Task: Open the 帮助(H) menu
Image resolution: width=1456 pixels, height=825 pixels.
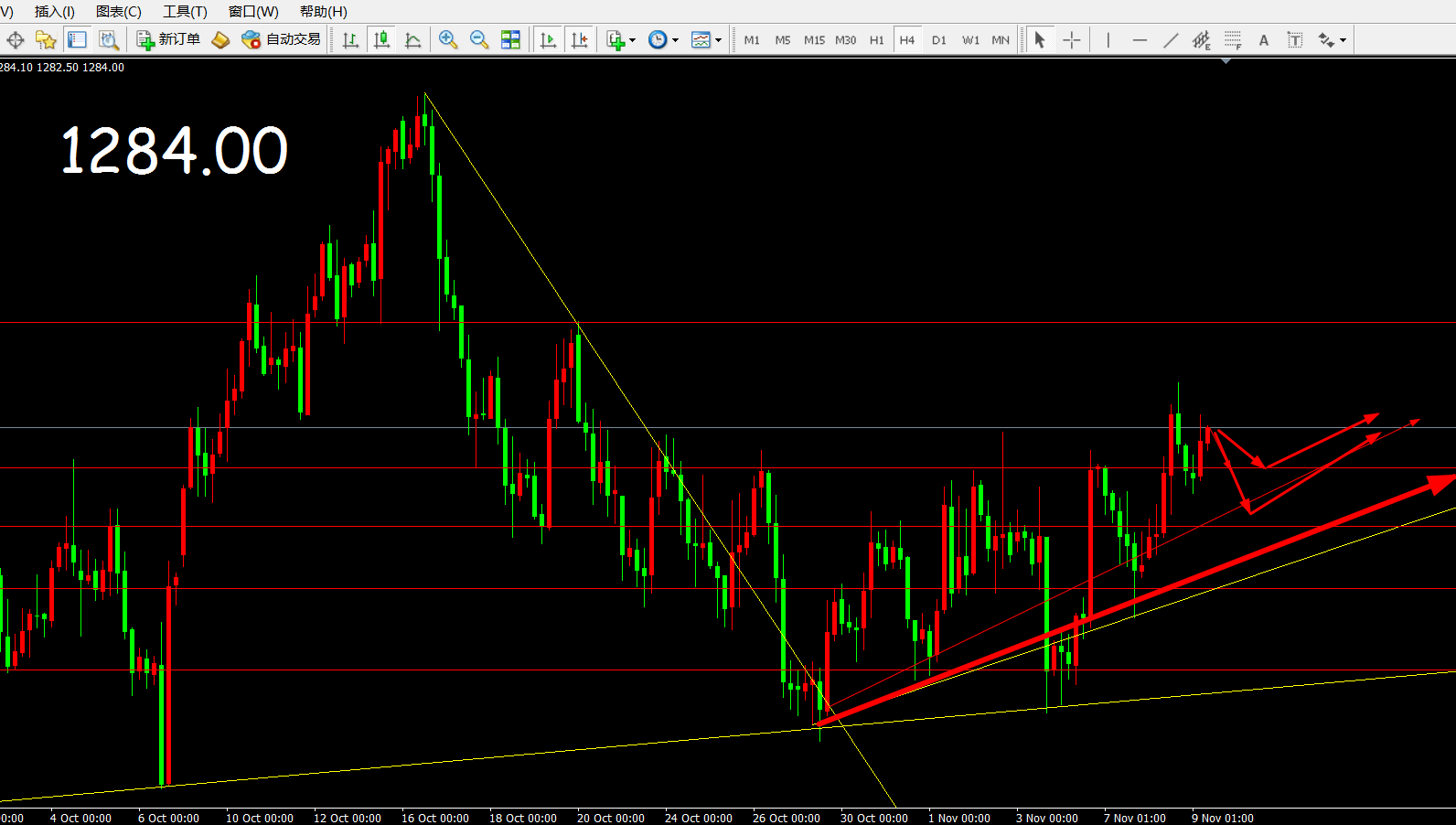Action: click(x=324, y=12)
